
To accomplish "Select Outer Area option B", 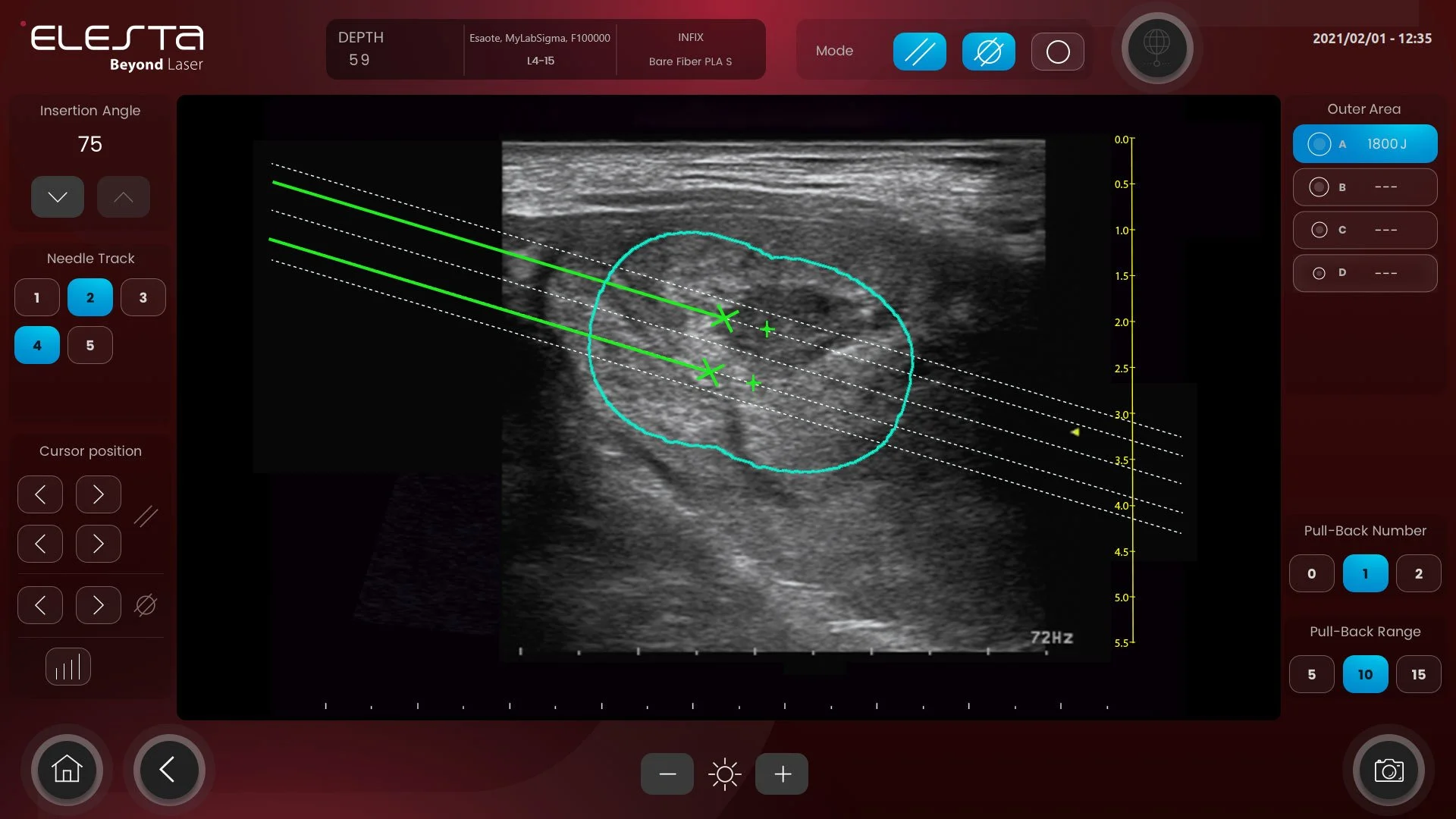I will [x=1364, y=187].
